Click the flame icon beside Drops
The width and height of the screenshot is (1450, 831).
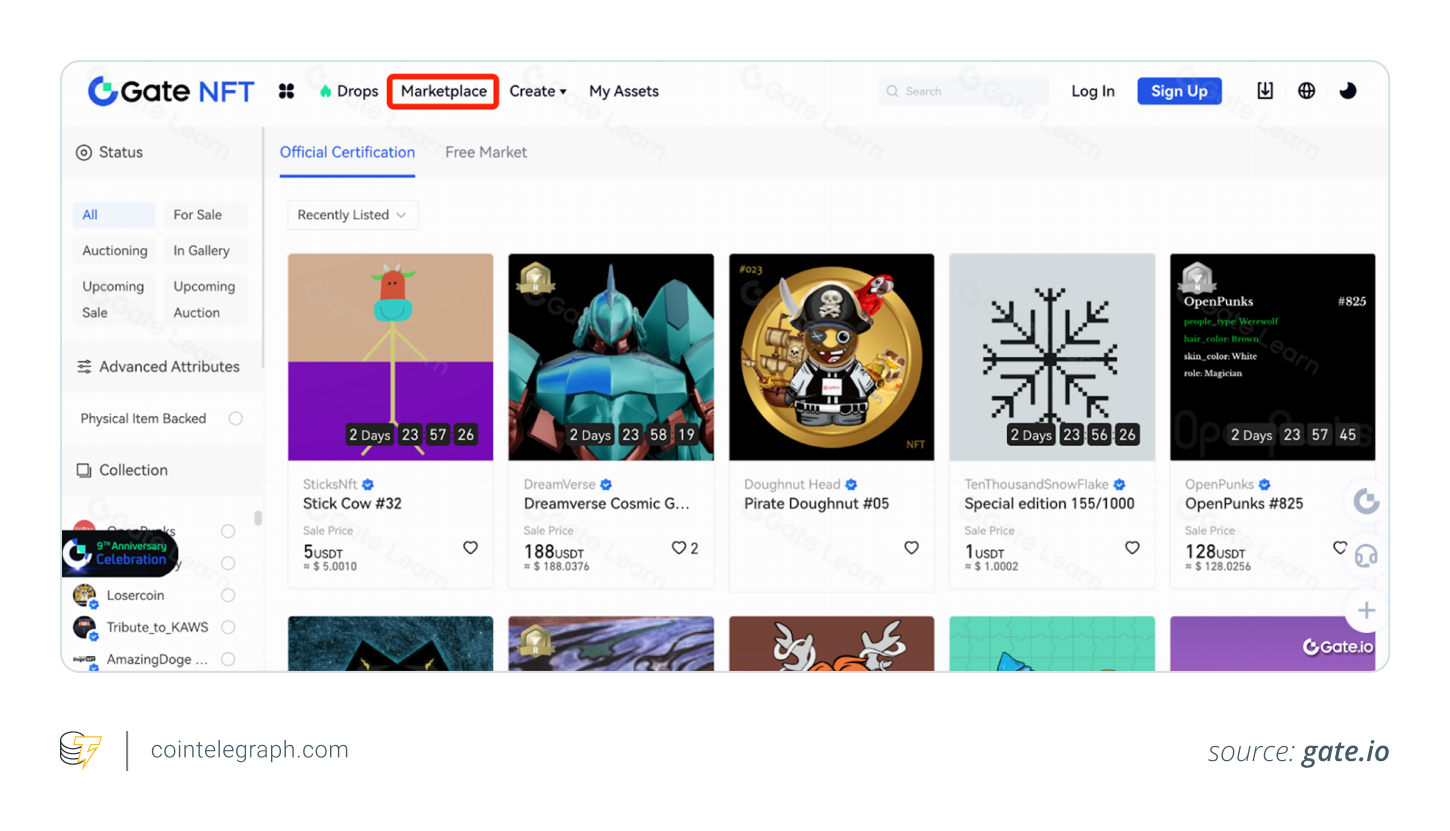(x=325, y=91)
